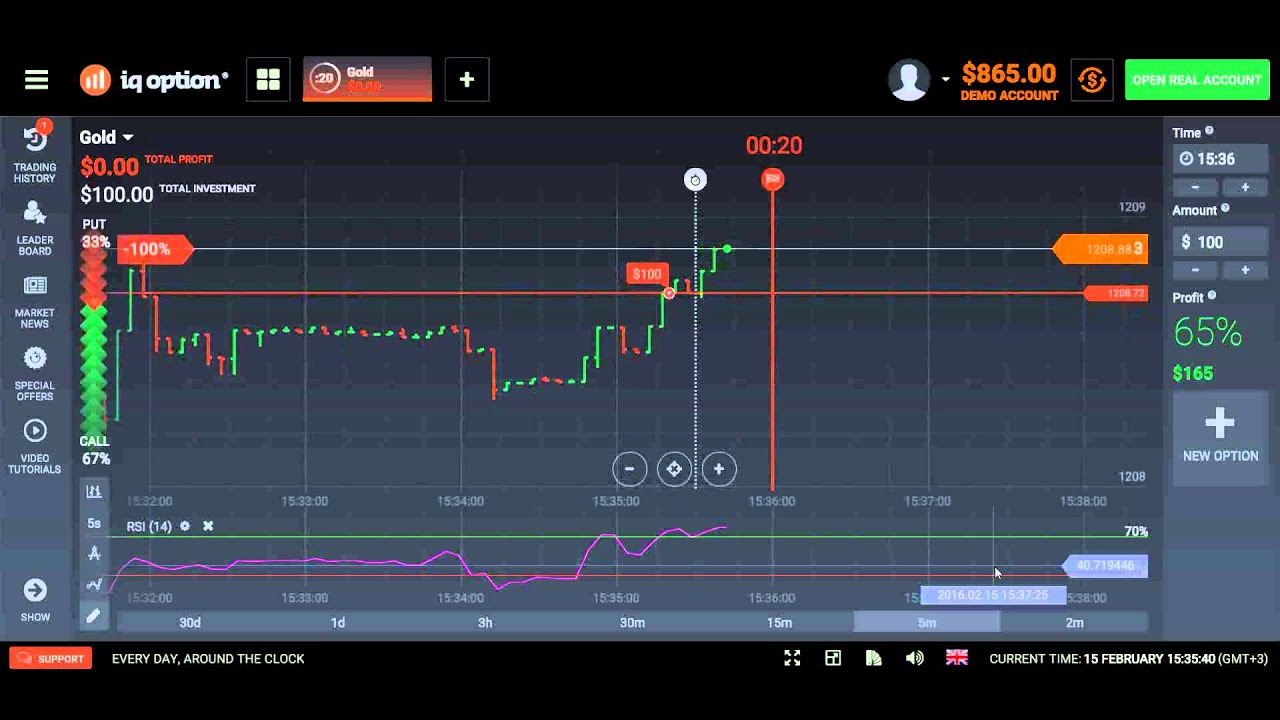The image size is (1280, 720).
Task: Decrease expiration time with minus
Action: 1196,187
